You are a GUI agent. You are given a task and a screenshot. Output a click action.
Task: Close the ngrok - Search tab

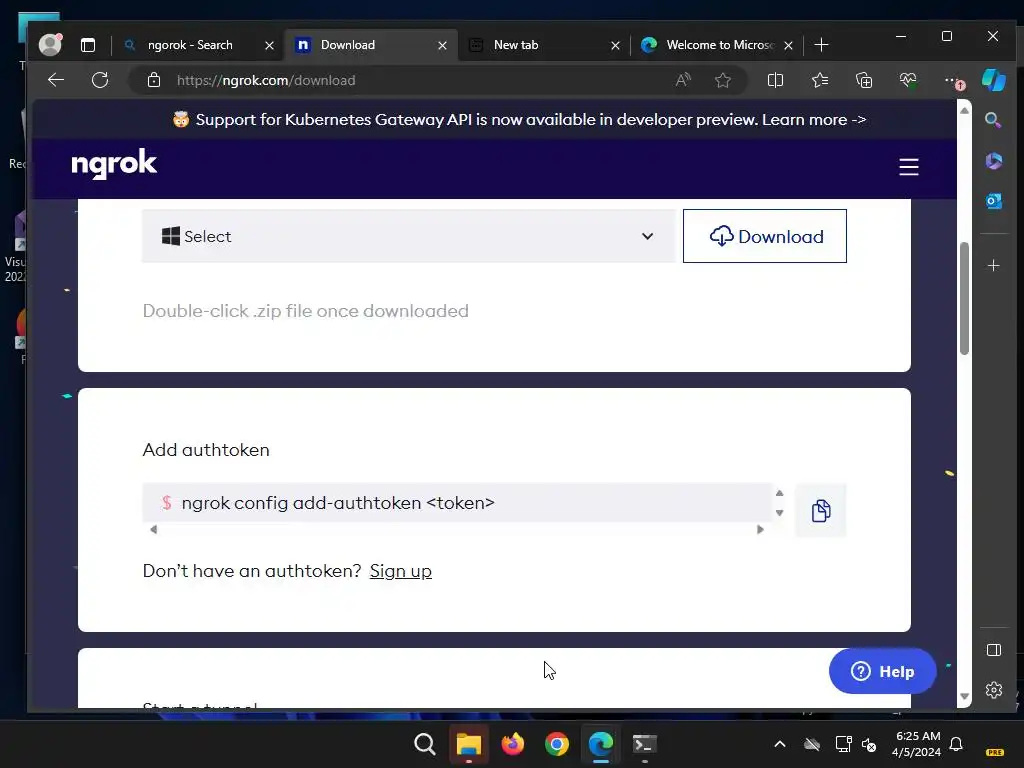point(269,45)
